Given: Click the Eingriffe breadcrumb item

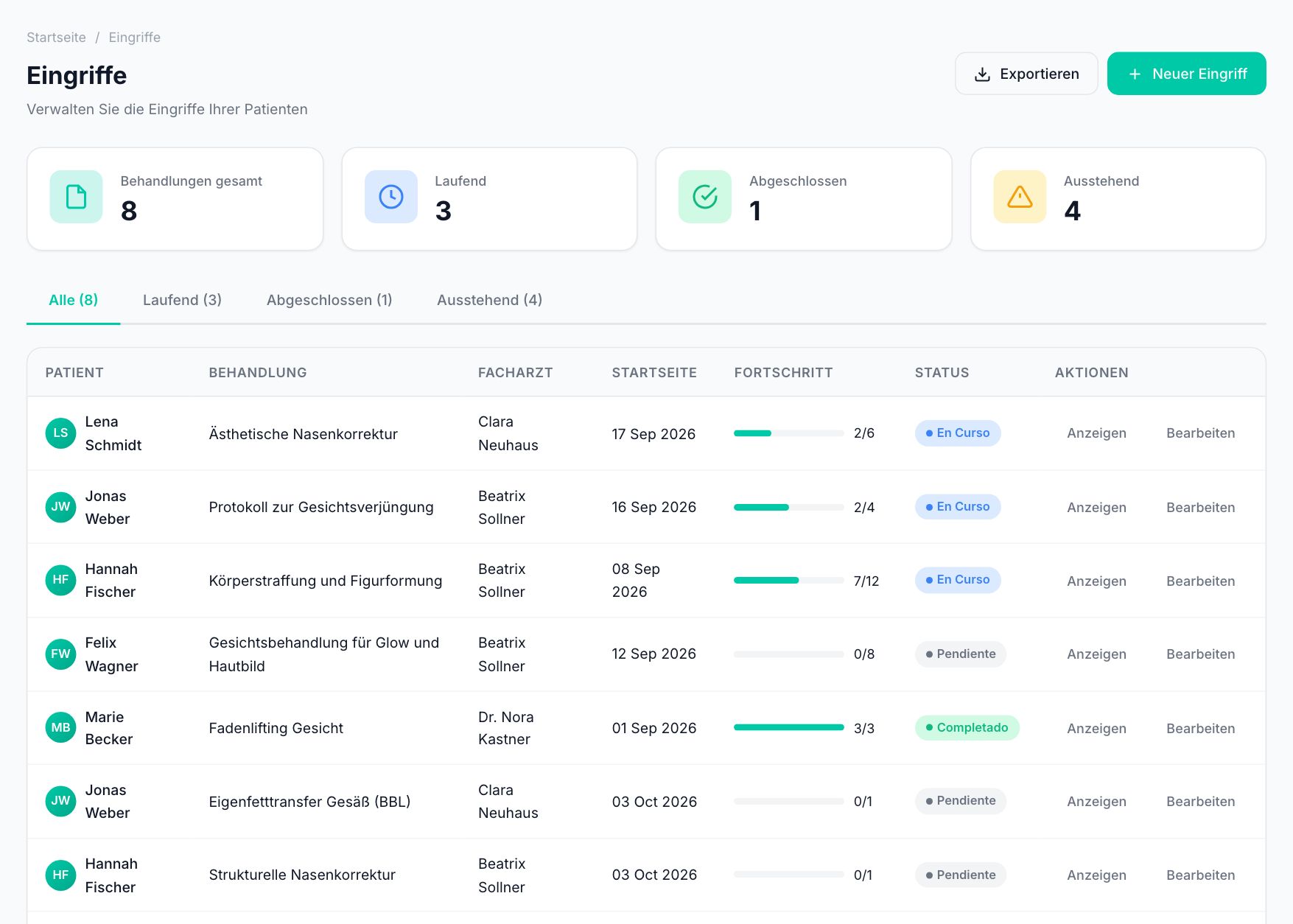Looking at the screenshot, I should click(x=134, y=38).
